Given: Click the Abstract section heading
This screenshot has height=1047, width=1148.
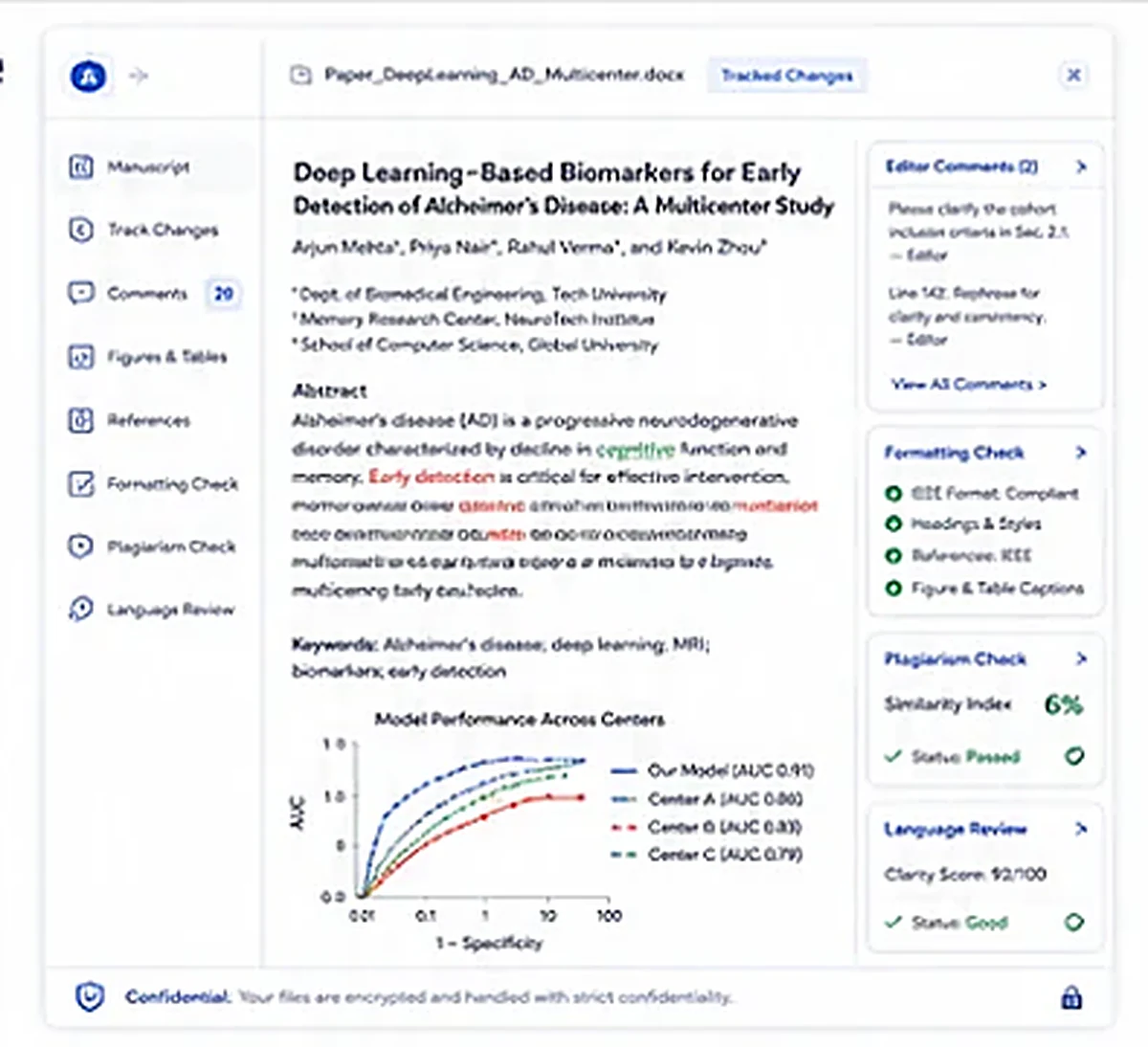Looking at the screenshot, I should click(x=329, y=390).
